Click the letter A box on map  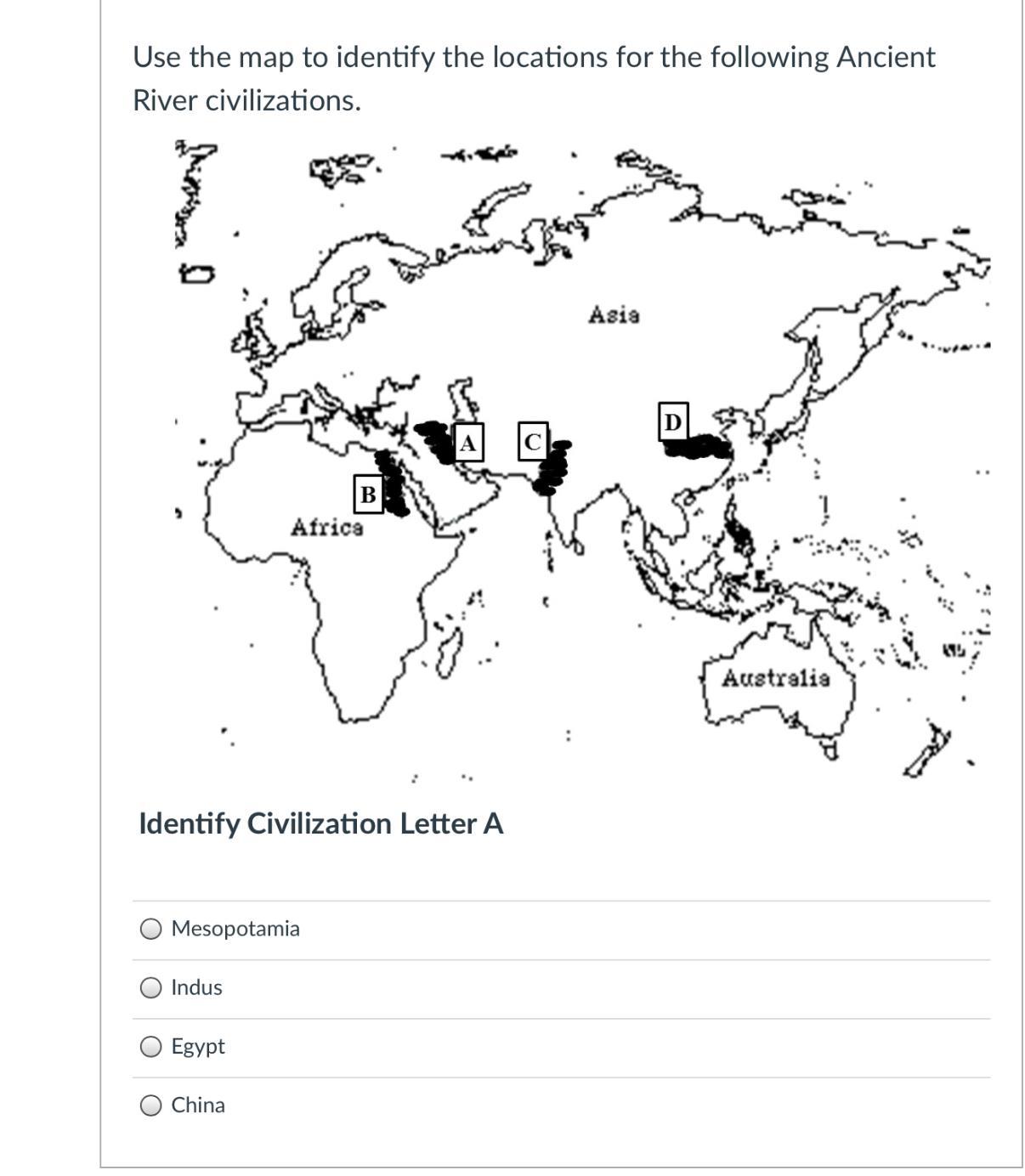coord(468,443)
